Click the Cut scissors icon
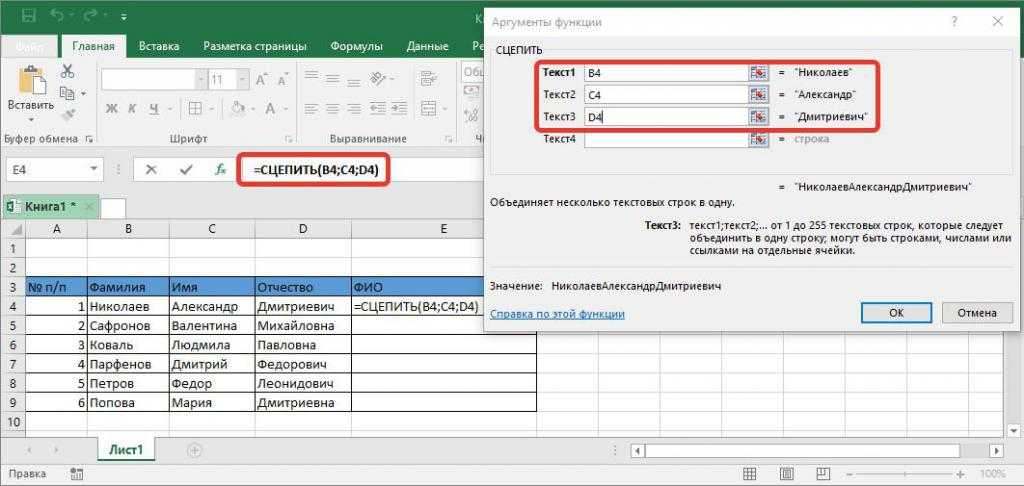This screenshot has height=486, width=1024. (68, 71)
